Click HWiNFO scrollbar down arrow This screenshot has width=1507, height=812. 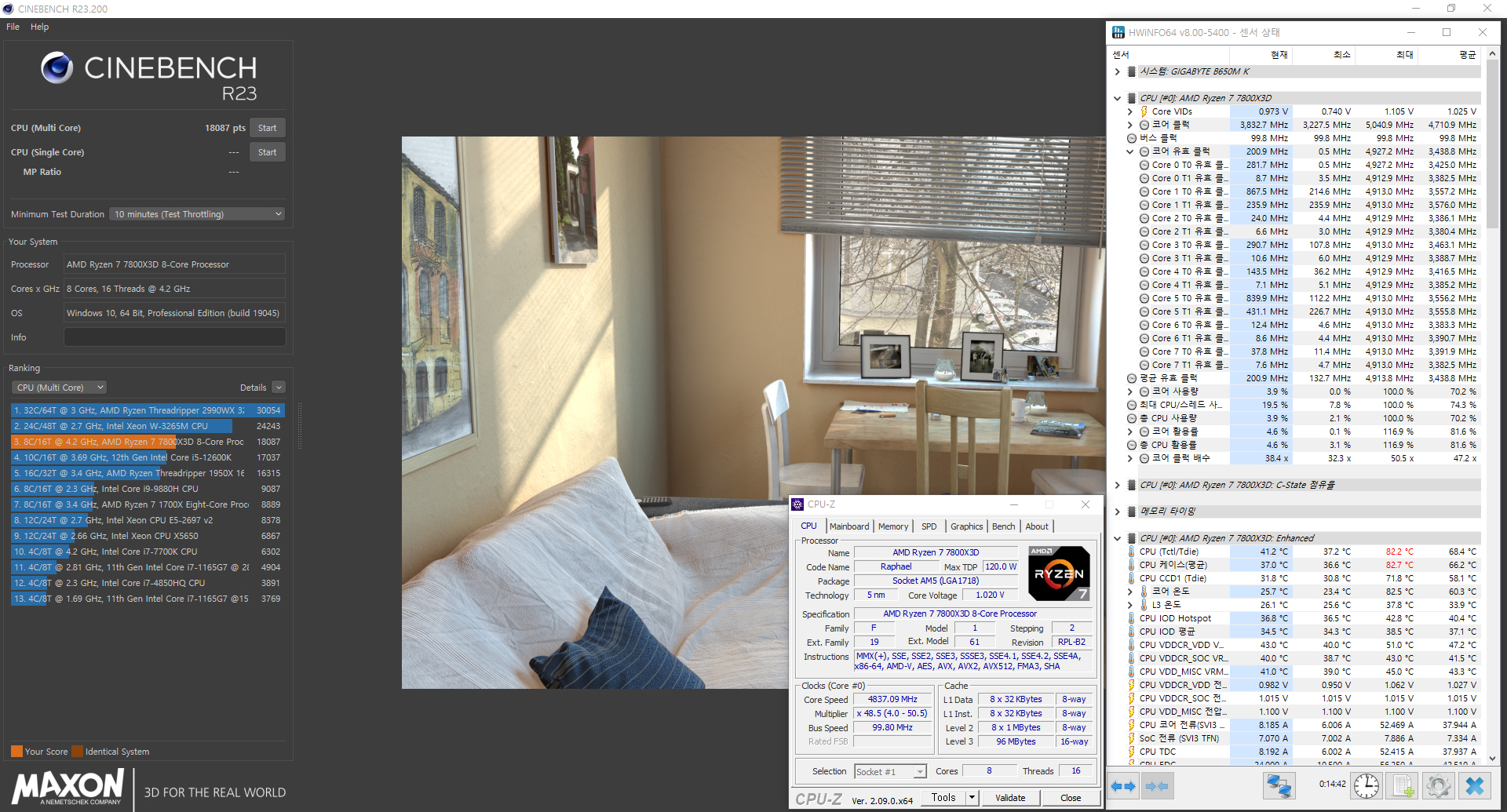click(1492, 759)
